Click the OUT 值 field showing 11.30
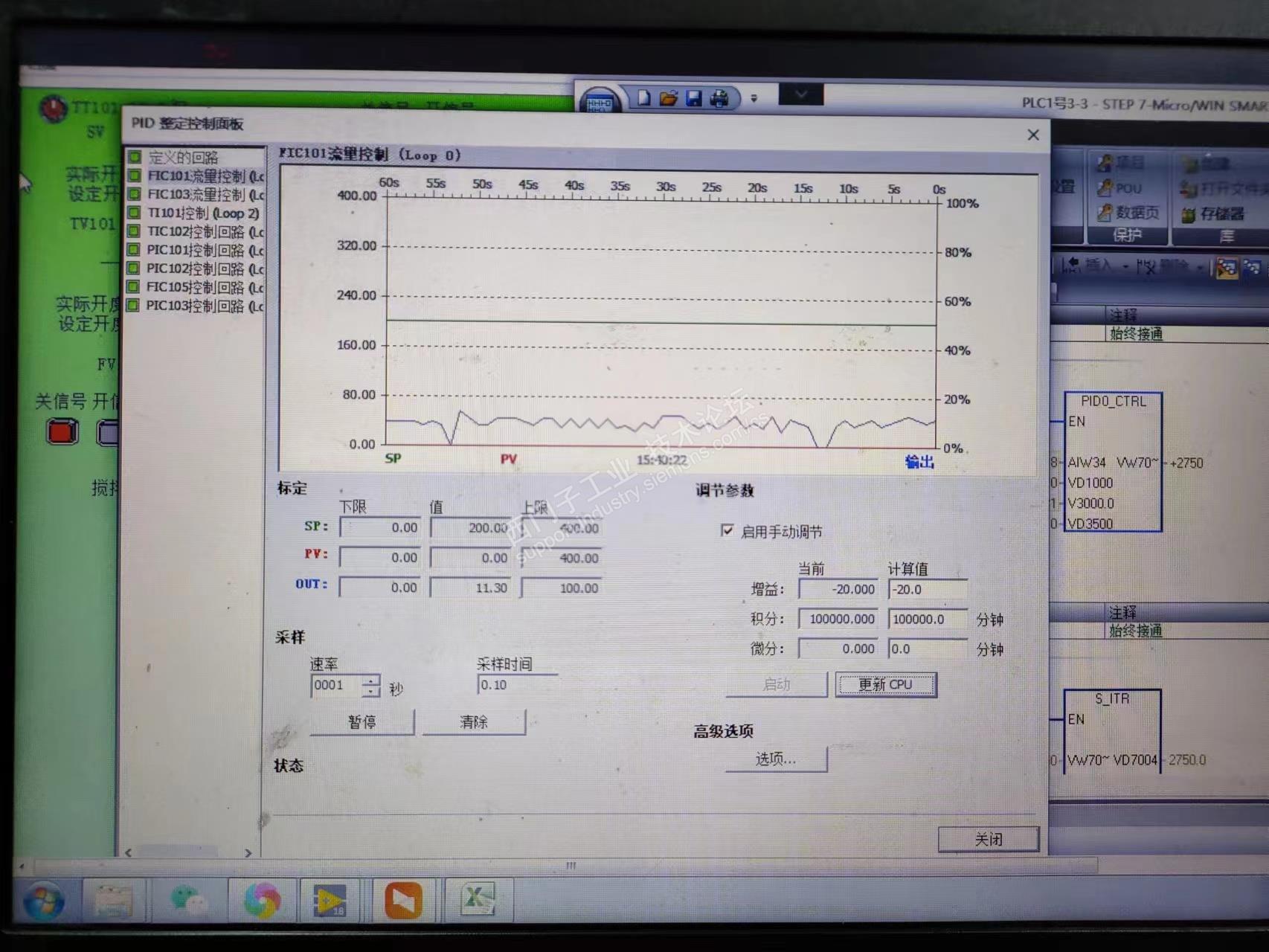 coord(470,588)
